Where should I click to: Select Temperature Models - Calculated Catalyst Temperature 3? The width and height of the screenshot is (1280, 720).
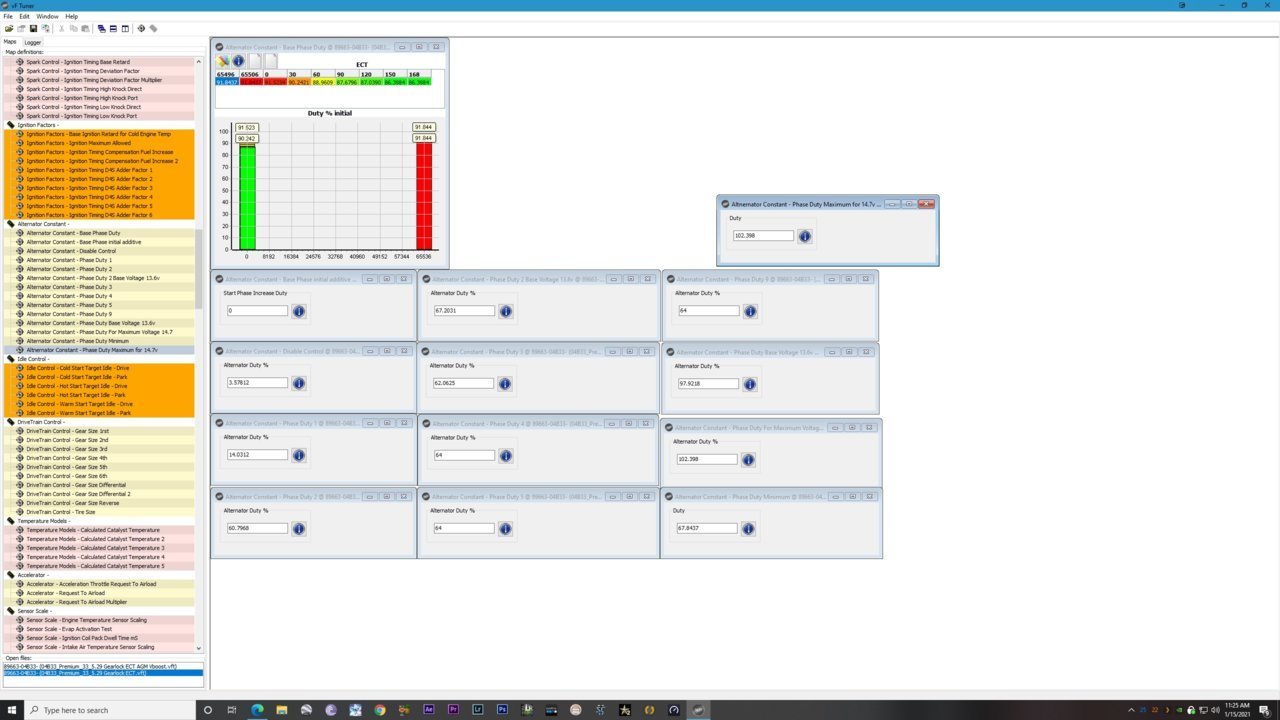[x=100, y=548]
